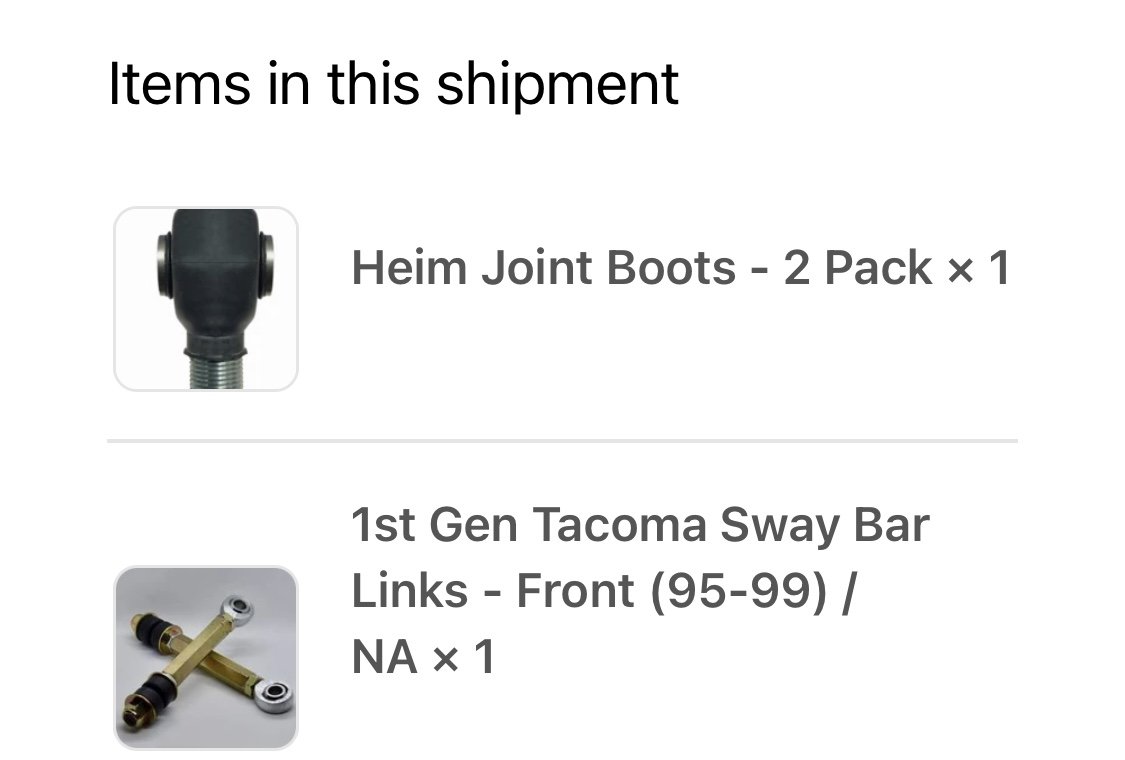Click the × 1 quantity after 2 Pack
1125x760 pixels.
tap(979, 268)
